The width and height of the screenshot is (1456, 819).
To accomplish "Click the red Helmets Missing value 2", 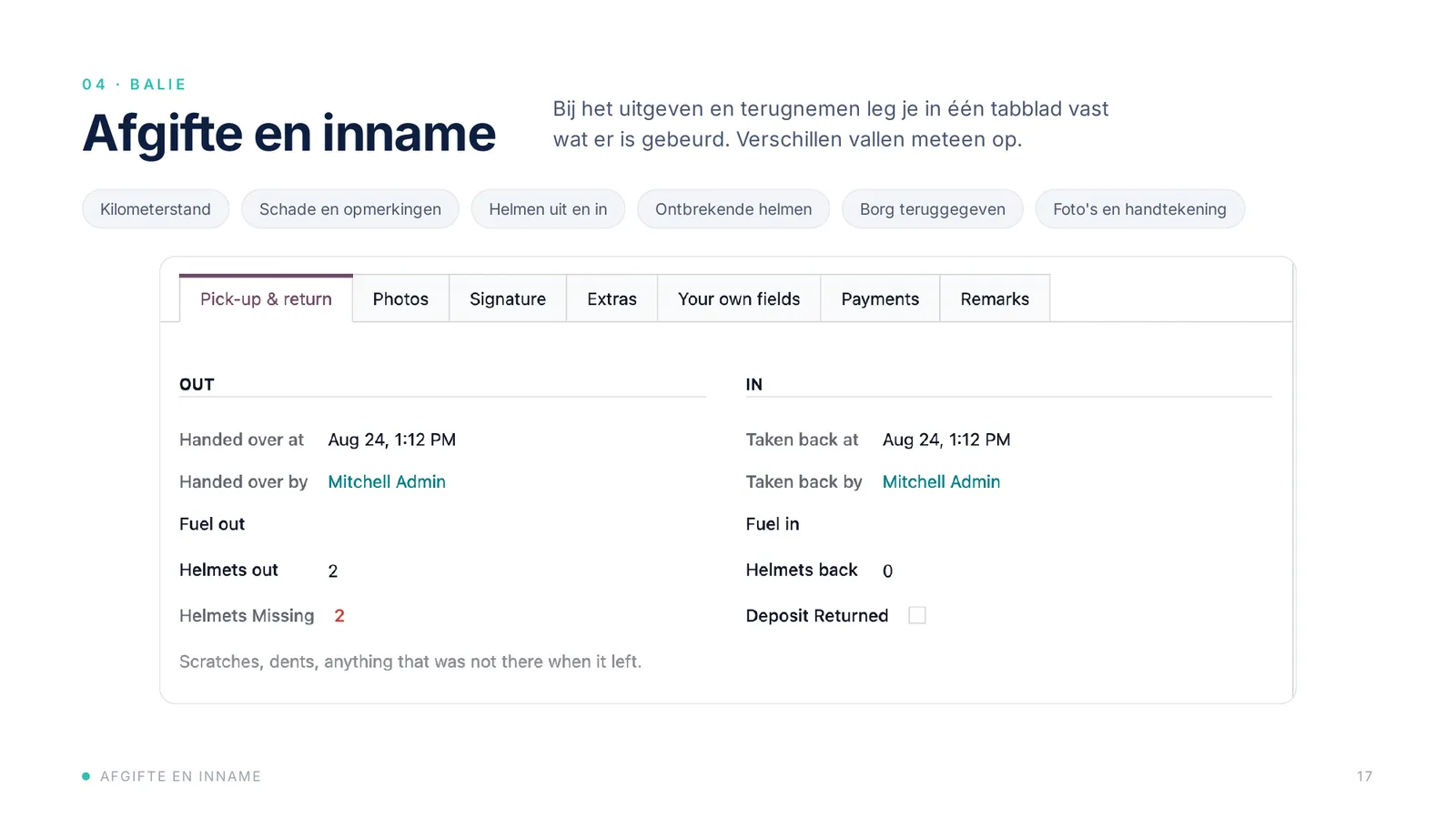I will pyautogui.click(x=339, y=616).
